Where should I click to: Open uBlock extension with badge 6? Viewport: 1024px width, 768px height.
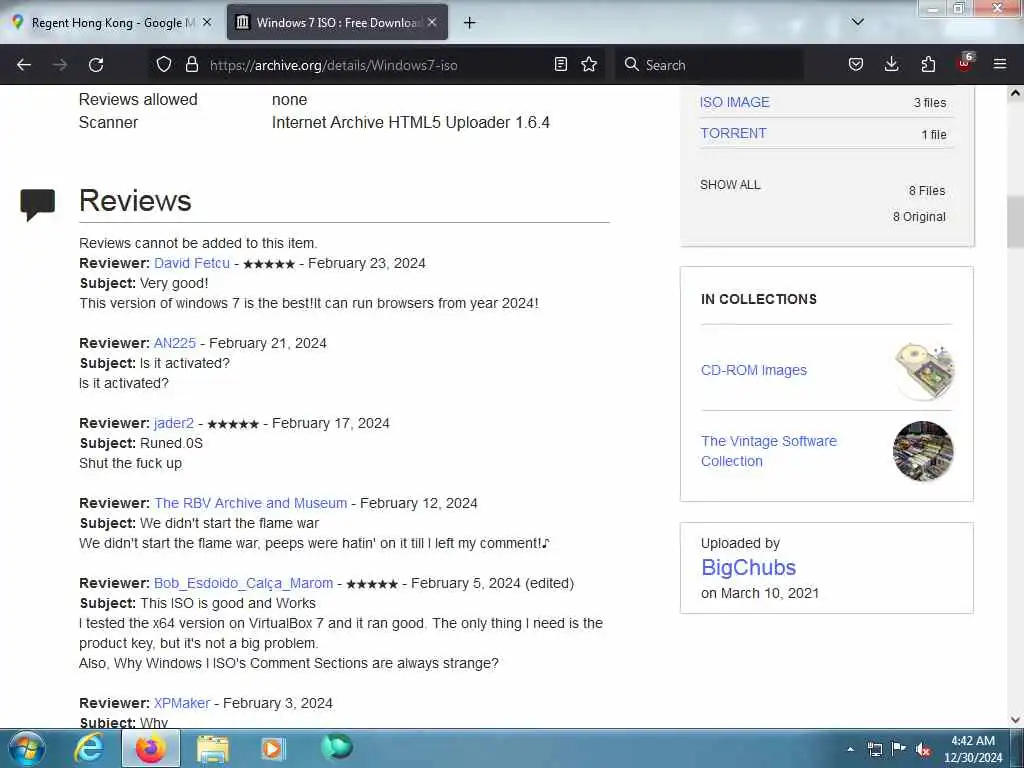click(x=965, y=63)
